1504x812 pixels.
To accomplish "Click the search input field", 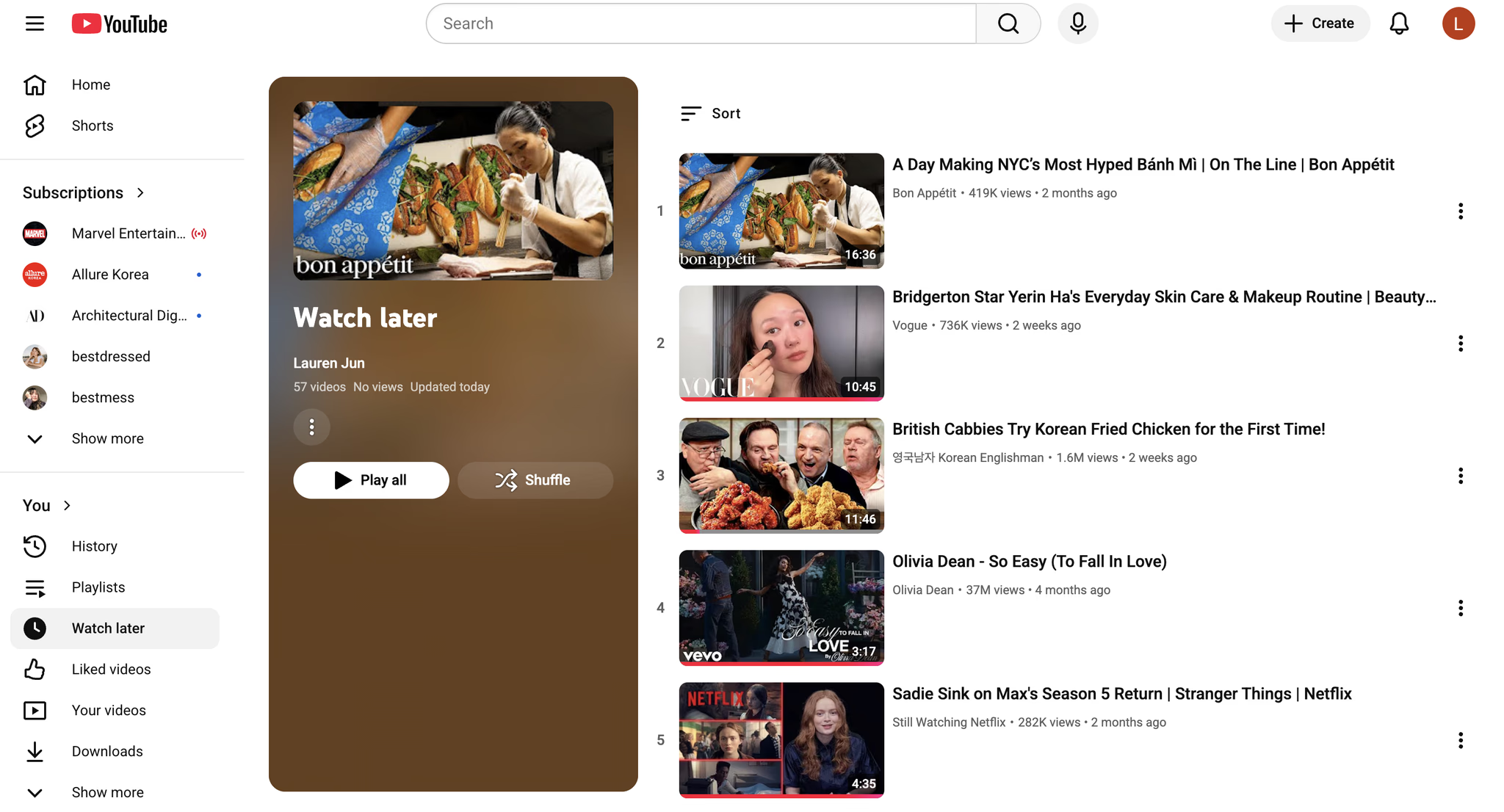I will tap(701, 23).
